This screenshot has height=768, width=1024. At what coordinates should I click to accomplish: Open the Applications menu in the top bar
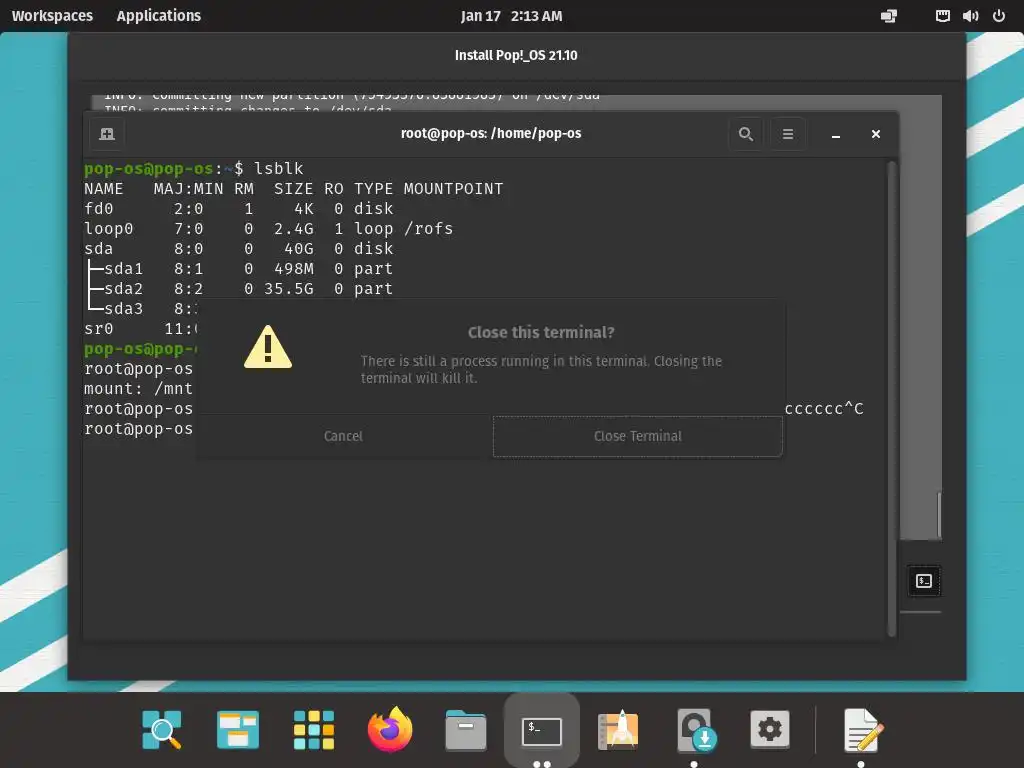(x=159, y=16)
